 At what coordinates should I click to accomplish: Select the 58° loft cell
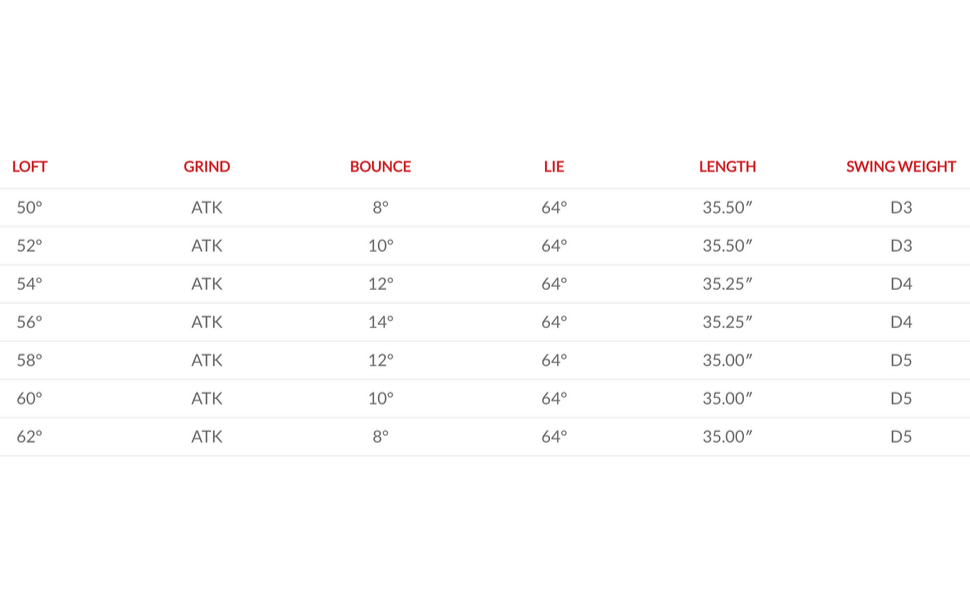coord(30,360)
